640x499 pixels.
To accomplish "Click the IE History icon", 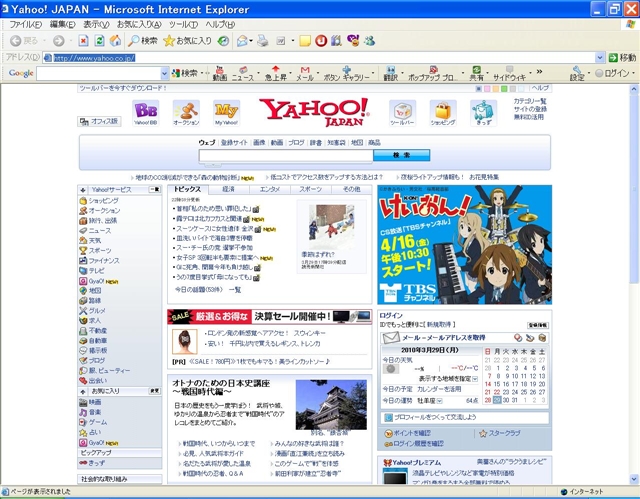I will click(223, 40).
